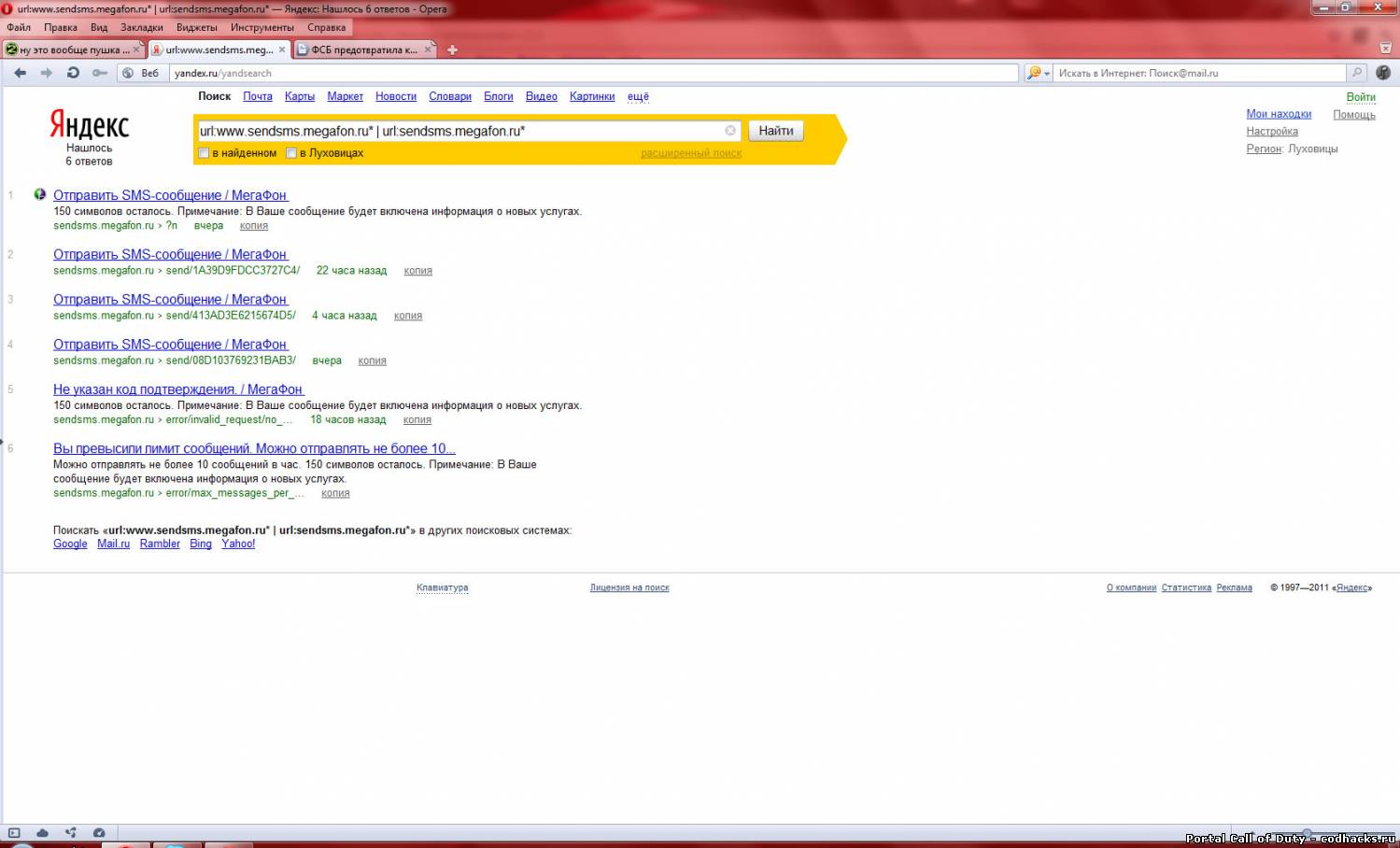This screenshot has height=848, width=1400.
Task: Toggle the Opera panels icon in status bar
Action: (14, 832)
